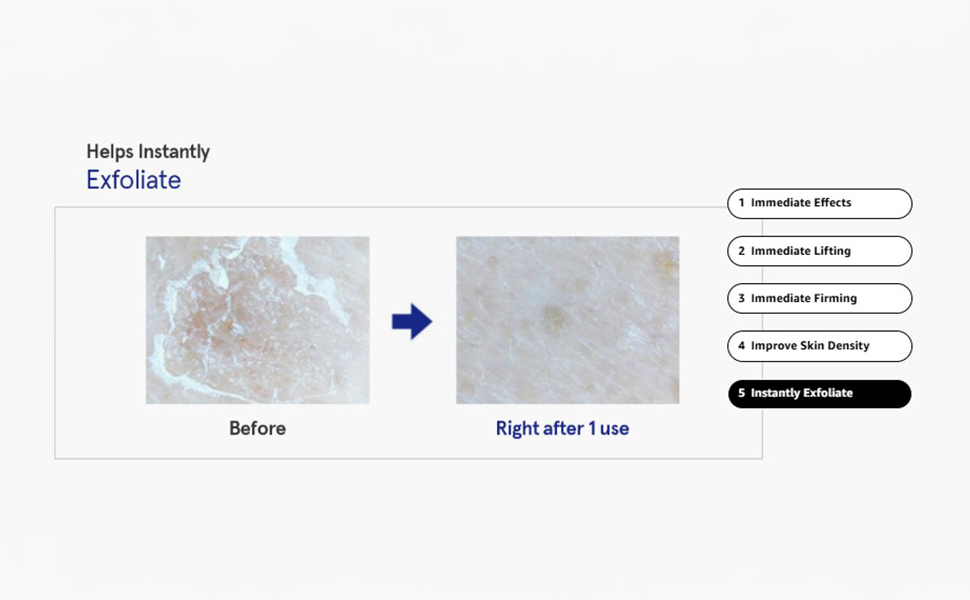This screenshot has width=970, height=600.
Task: Click the "Before" caption
Action: [257, 428]
